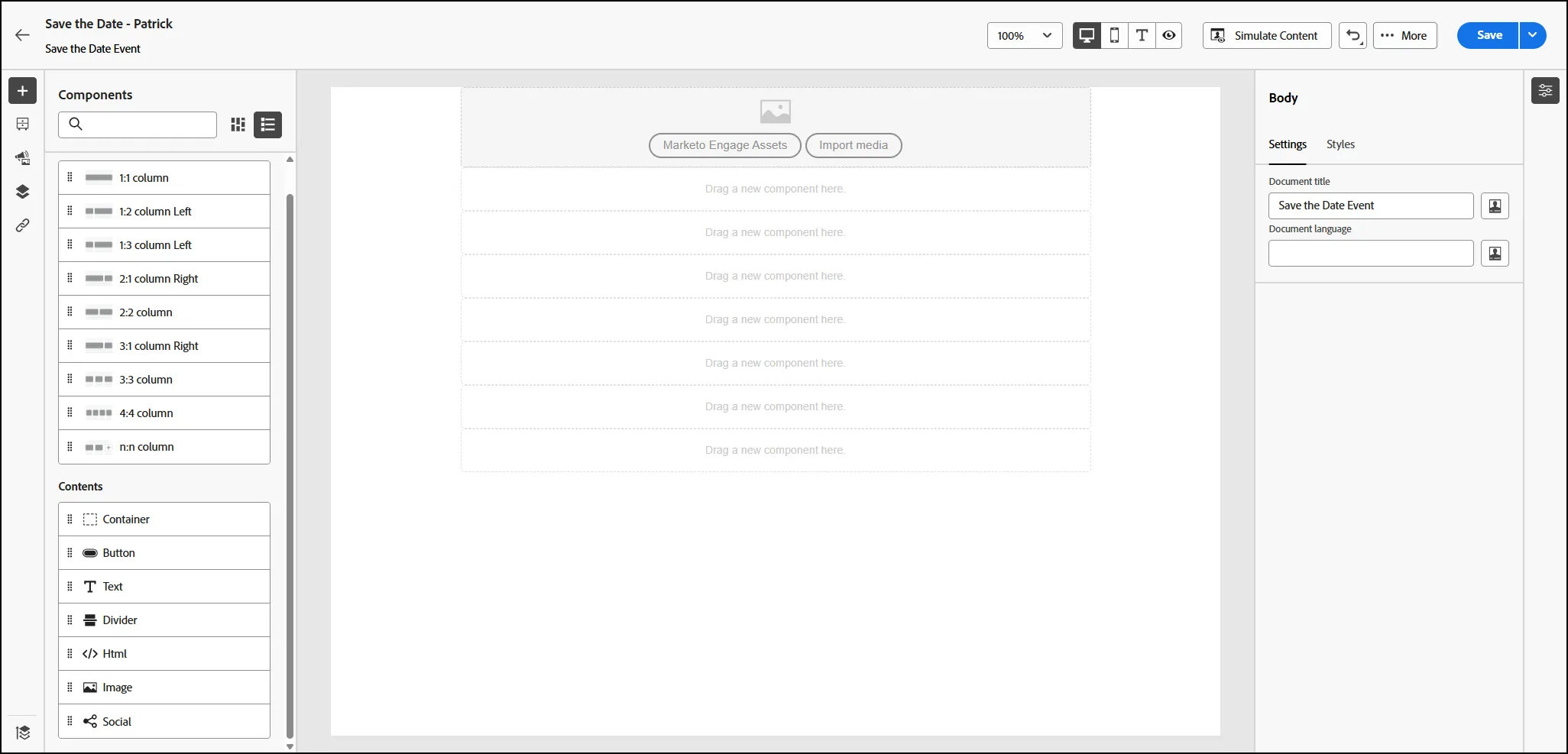Add personalization to Document title
Image resolution: width=1568 pixels, height=754 pixels.
point(1495,206)
